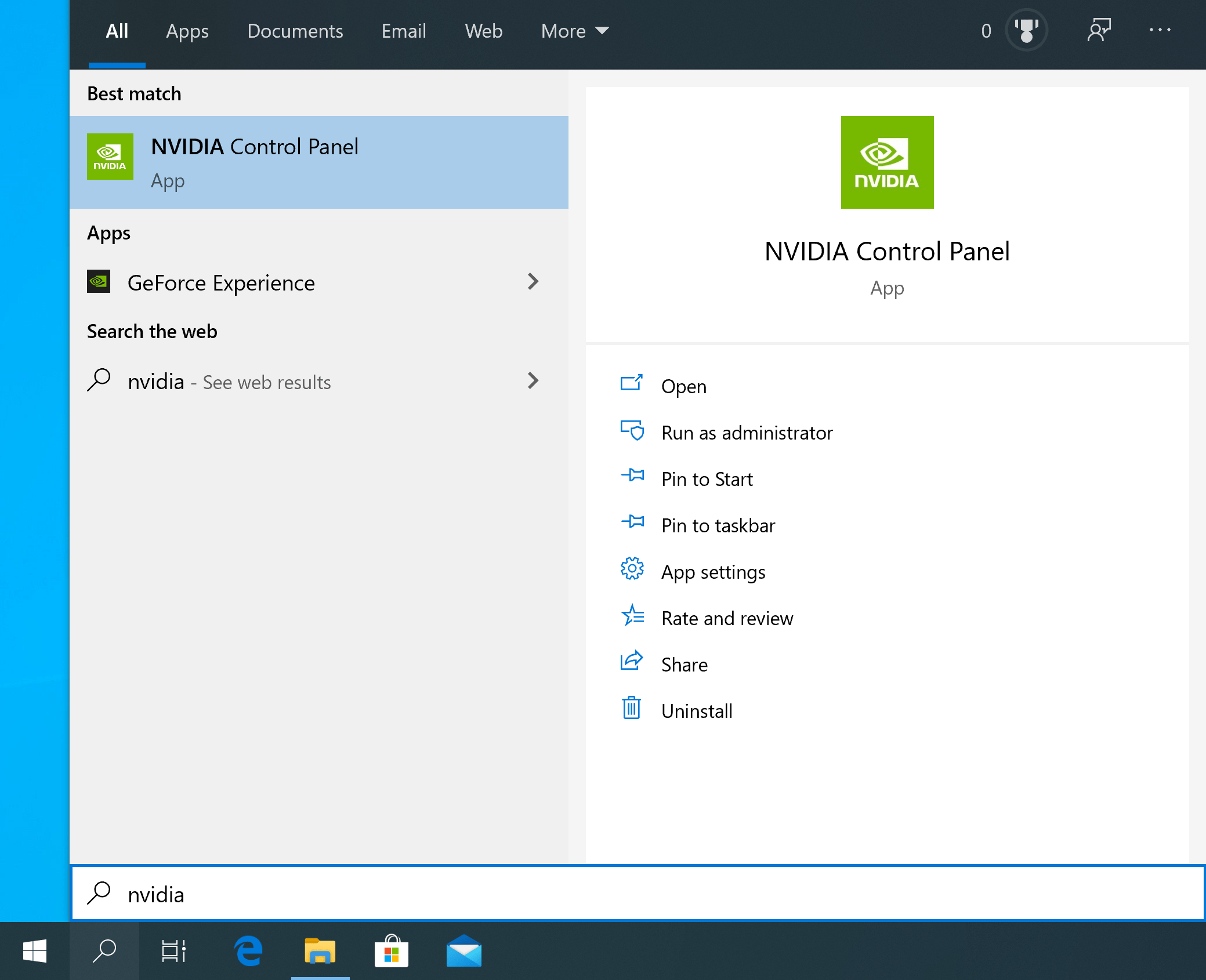The image size is (1206, 980).
Task: Switch to the Apps search tab
Action: click(187, 31)
